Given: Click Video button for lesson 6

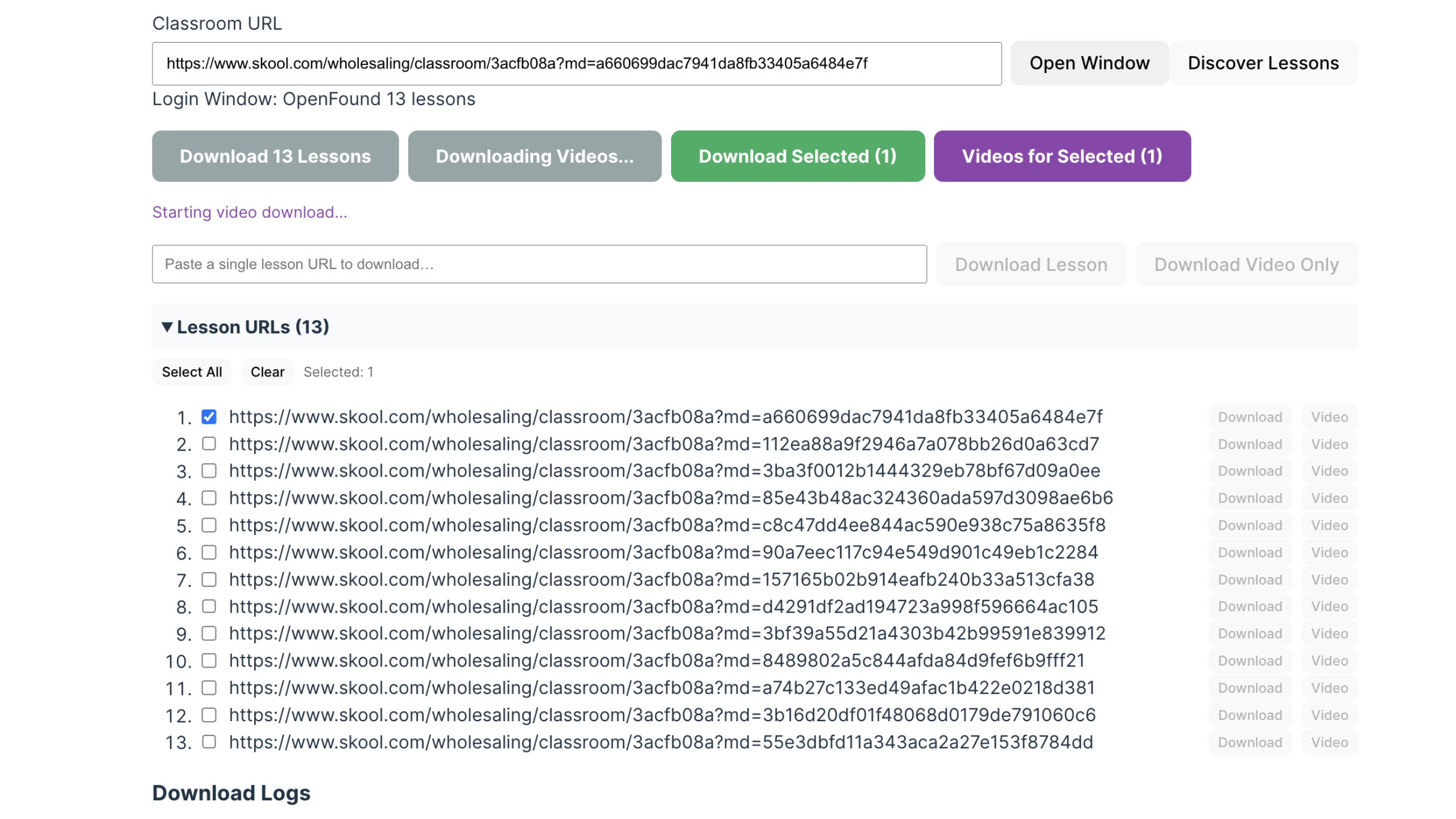Looking at the screenshot, I should (x=1329, y=552).
